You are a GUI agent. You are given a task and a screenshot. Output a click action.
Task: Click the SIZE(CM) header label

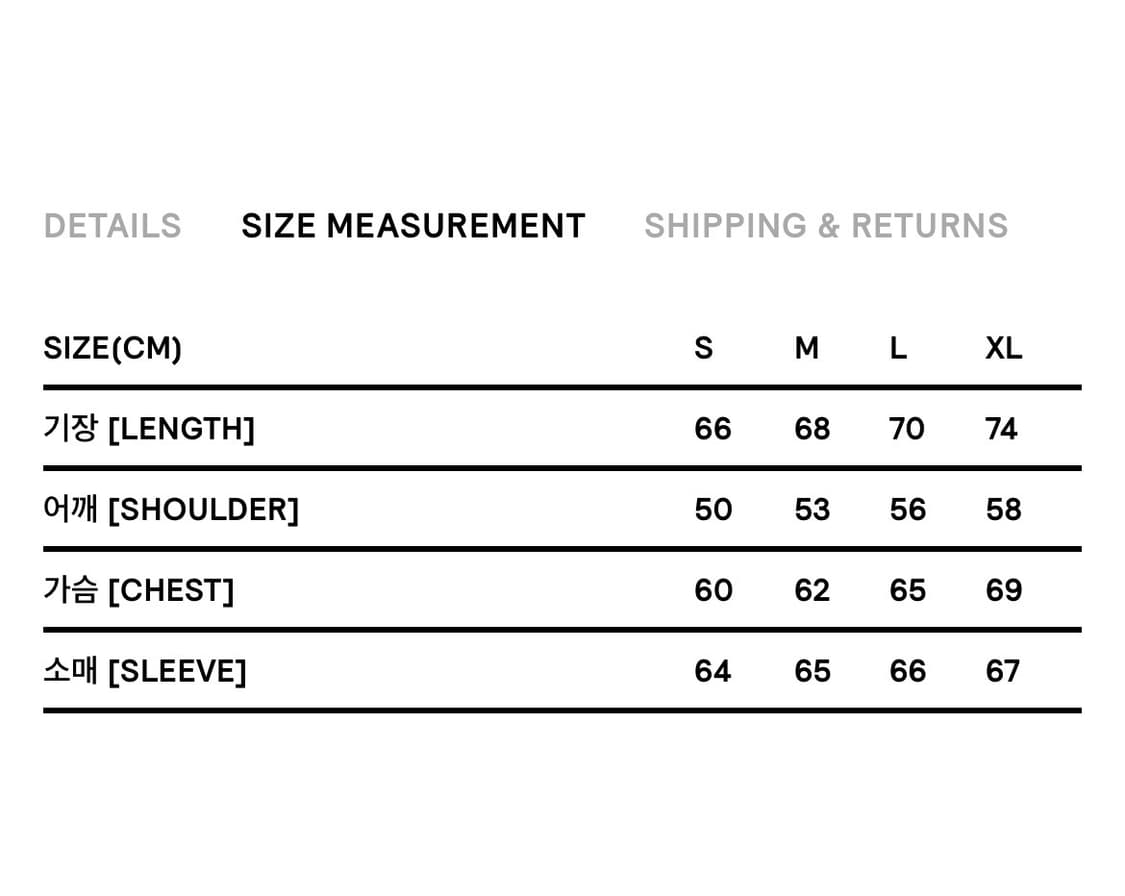113,348
